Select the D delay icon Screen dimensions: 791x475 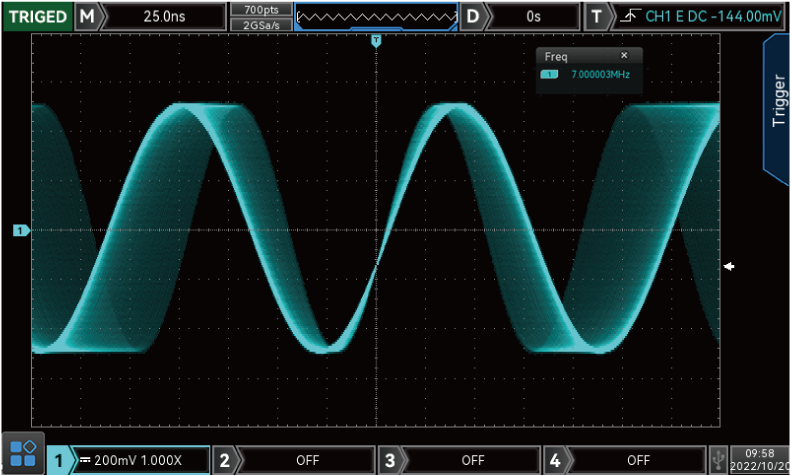pos(473,17)
